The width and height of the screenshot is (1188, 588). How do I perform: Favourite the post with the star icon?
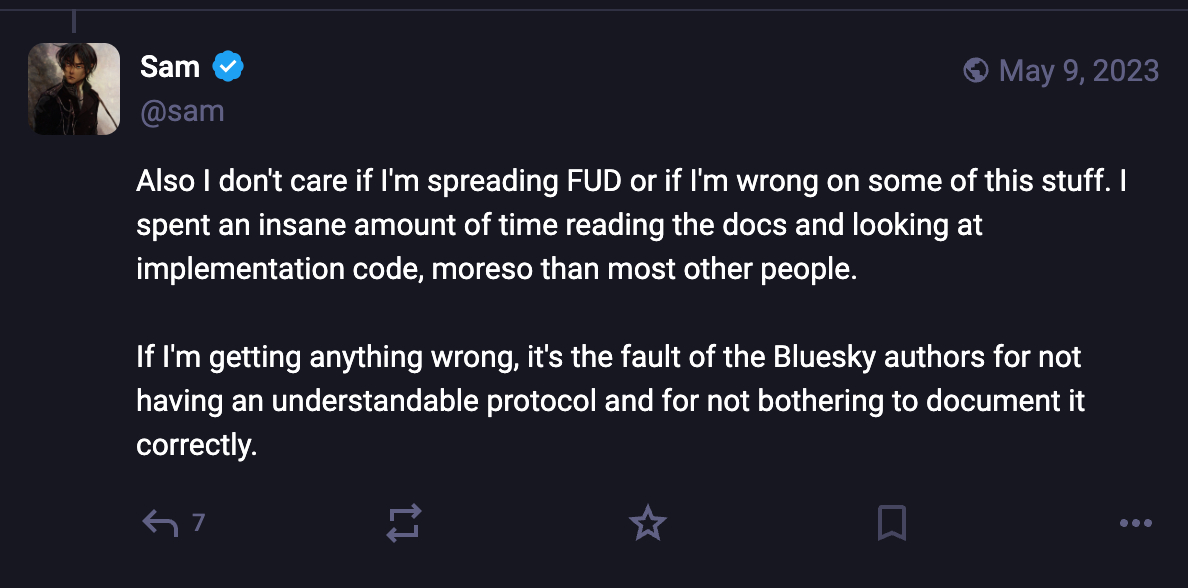point(647,523)
